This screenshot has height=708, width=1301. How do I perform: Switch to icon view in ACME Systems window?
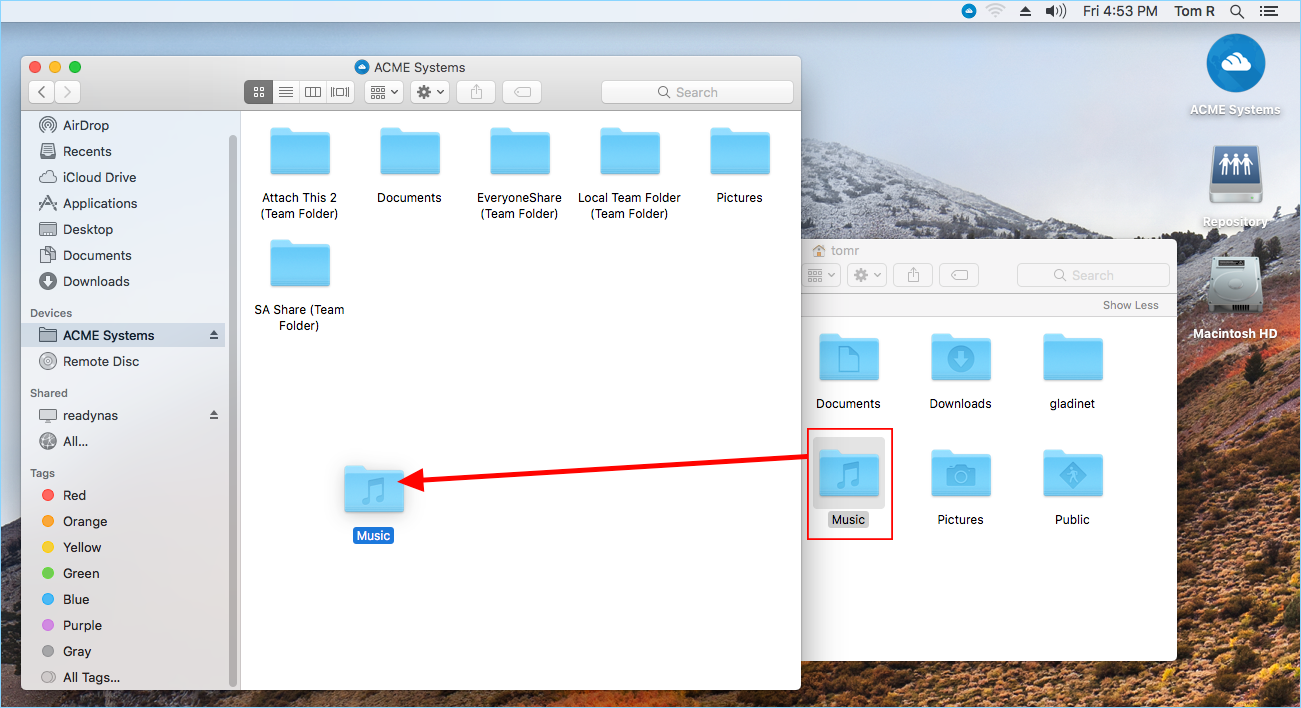pos(258,92)
